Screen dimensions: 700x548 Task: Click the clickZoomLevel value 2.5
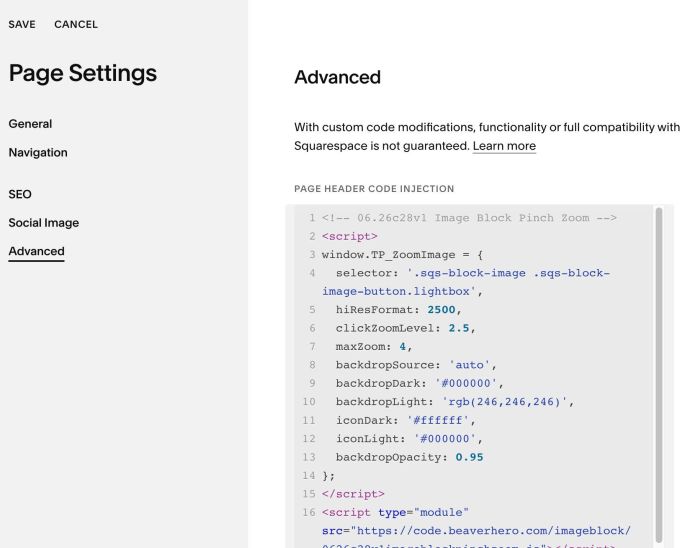click(x=459, y=328)
